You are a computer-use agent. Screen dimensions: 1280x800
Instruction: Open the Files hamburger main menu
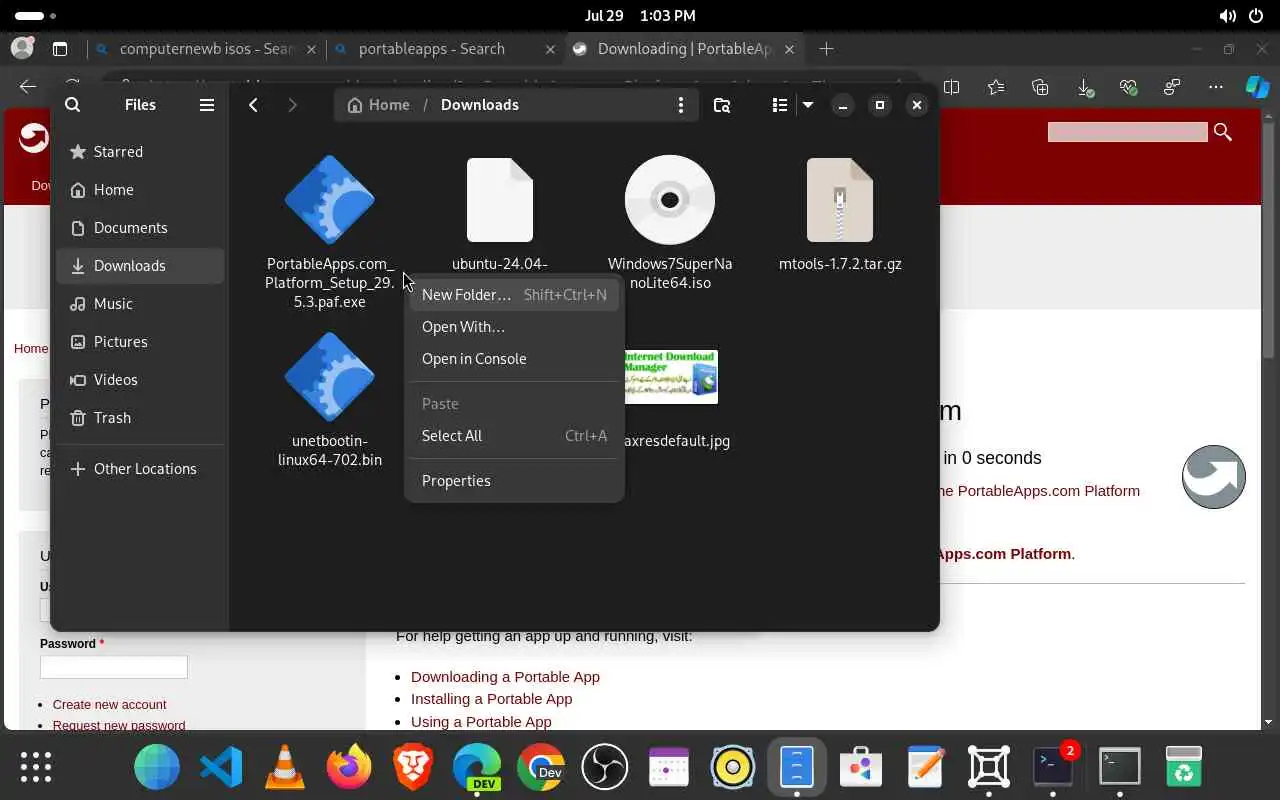click(x=207, y=105)
